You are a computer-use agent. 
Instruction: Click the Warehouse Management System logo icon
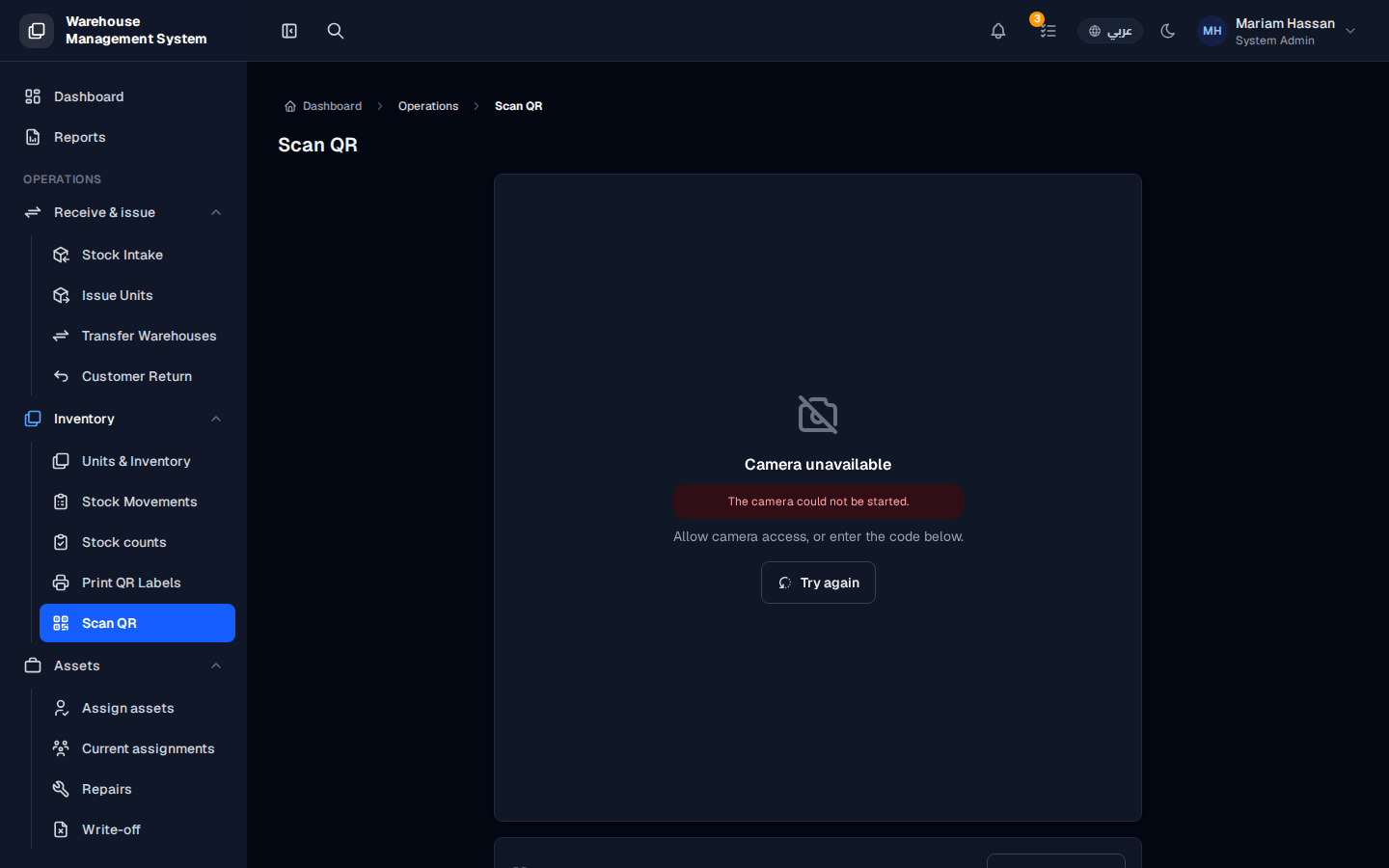click(x=37, y=31)
